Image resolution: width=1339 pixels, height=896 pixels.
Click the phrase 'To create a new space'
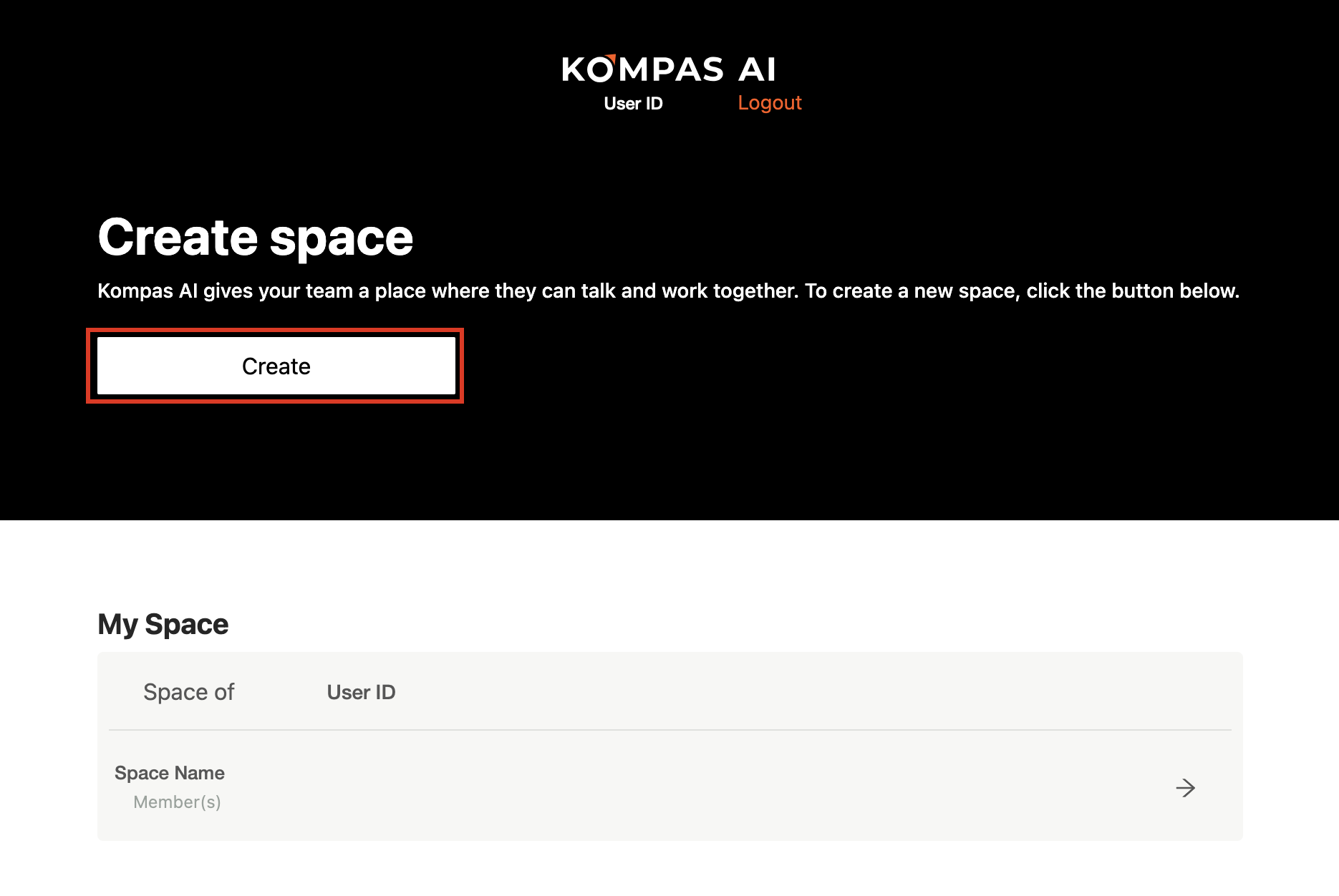[910, 291]
